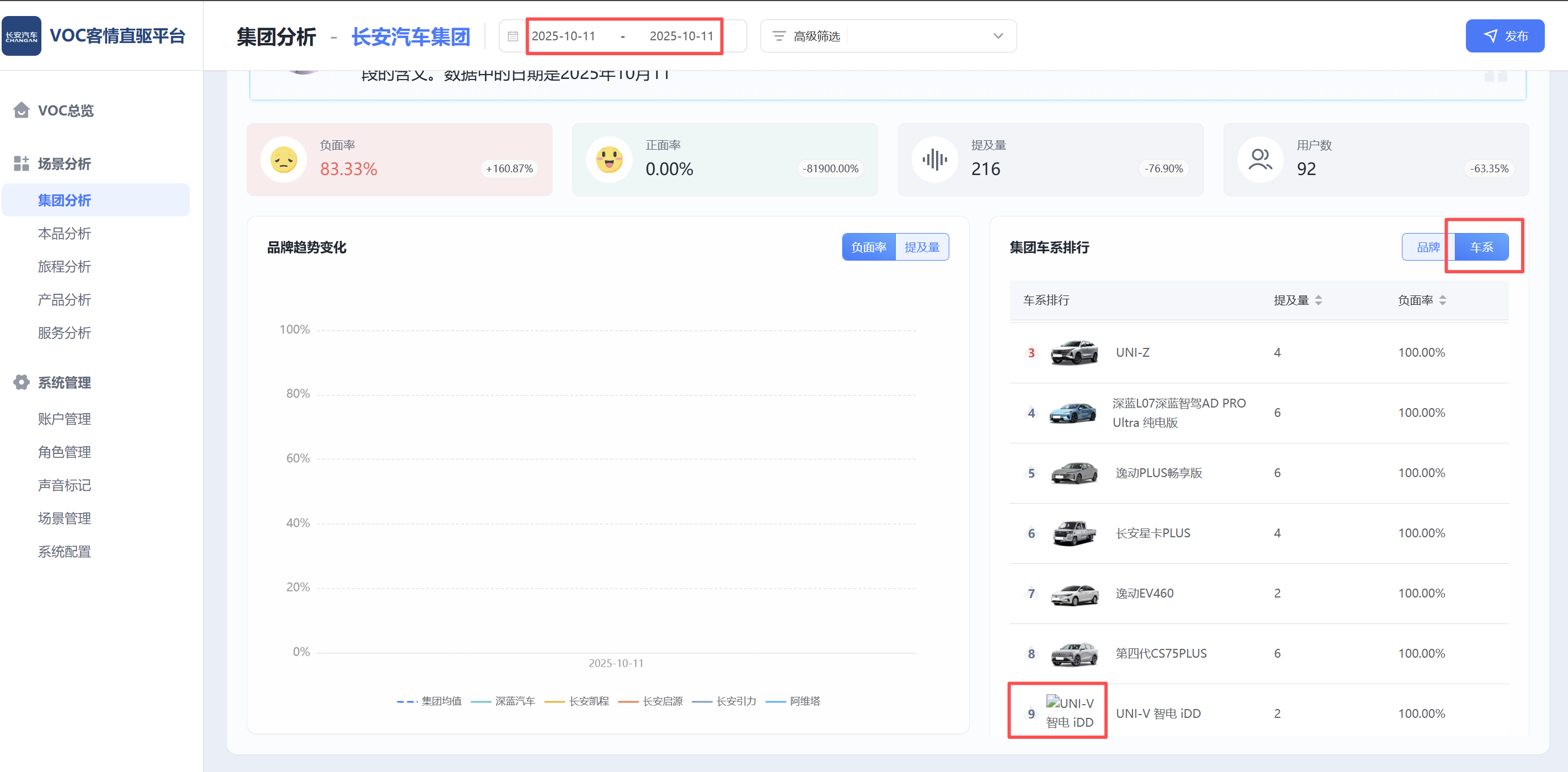Sort ranking by 提及量 column

tap(1297, 300)
